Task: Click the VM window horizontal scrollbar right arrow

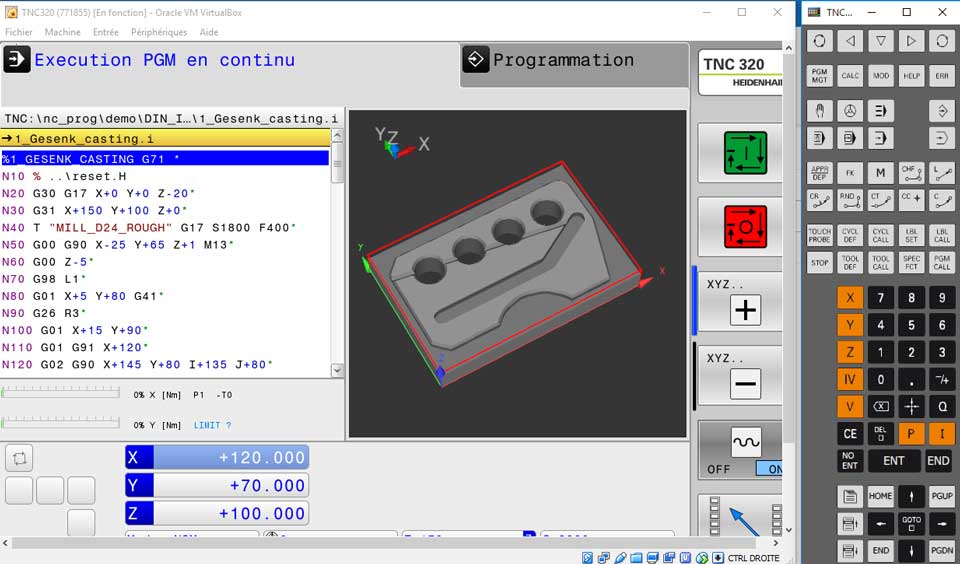Action: coord(776,543)
